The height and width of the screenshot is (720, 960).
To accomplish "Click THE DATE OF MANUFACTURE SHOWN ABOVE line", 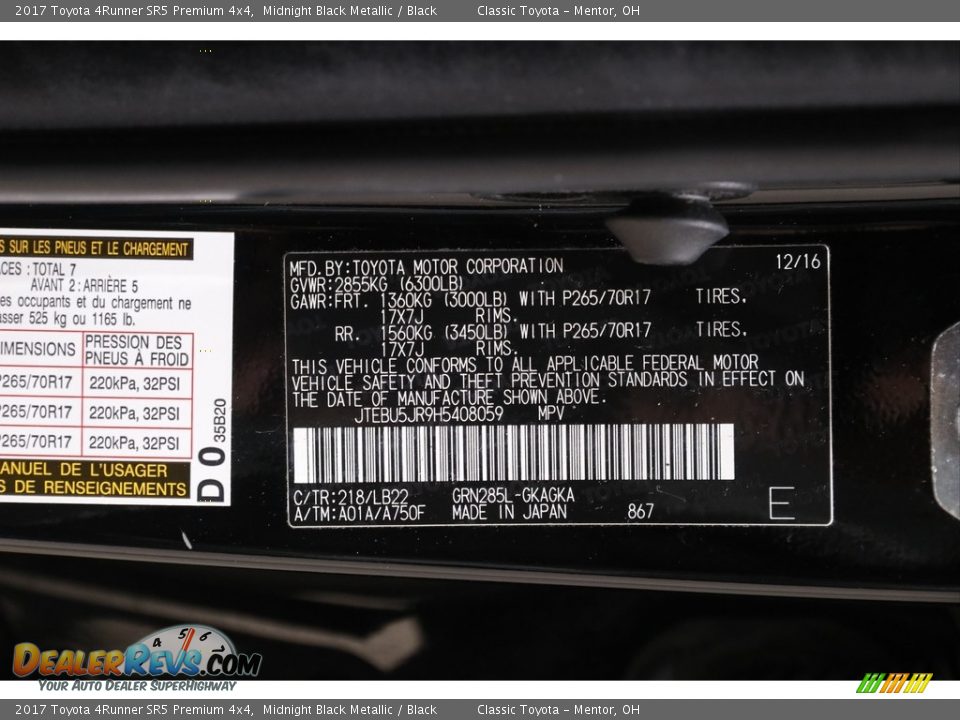I will (449, 399).
